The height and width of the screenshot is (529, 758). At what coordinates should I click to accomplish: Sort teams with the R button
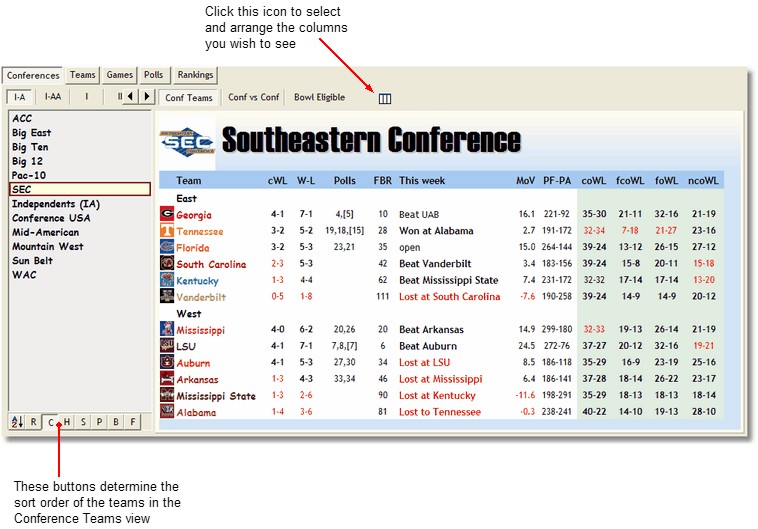(x=33, y=422)
